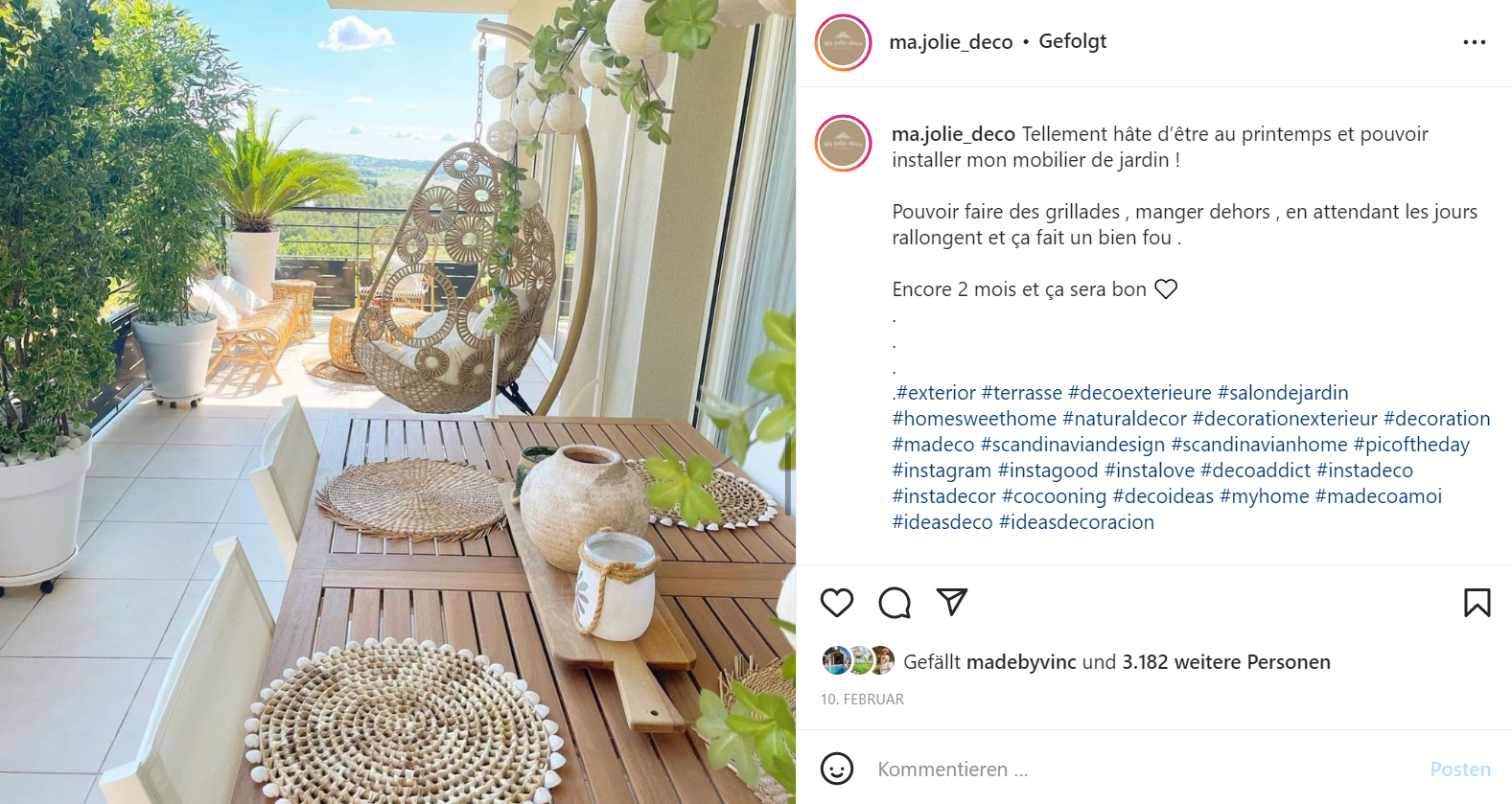Open ma.jolie_deco username in the caption
Screen dimensions: 1512x804
(x=953, y=134)
